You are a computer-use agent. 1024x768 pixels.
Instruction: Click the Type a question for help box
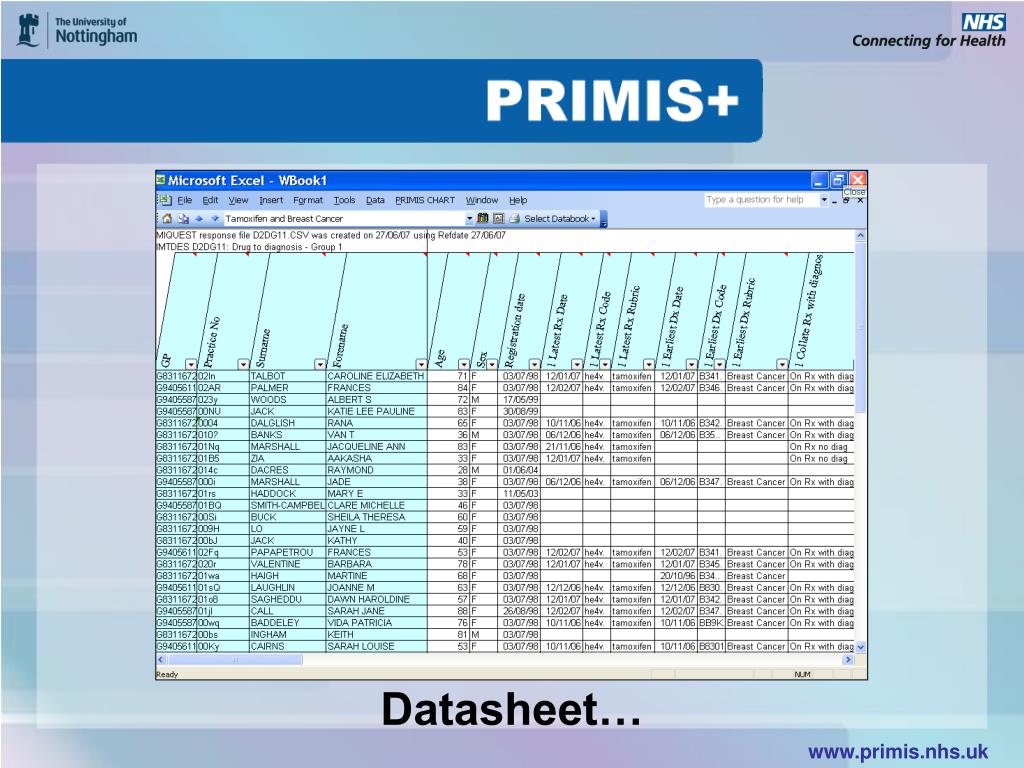coord(761,200)
